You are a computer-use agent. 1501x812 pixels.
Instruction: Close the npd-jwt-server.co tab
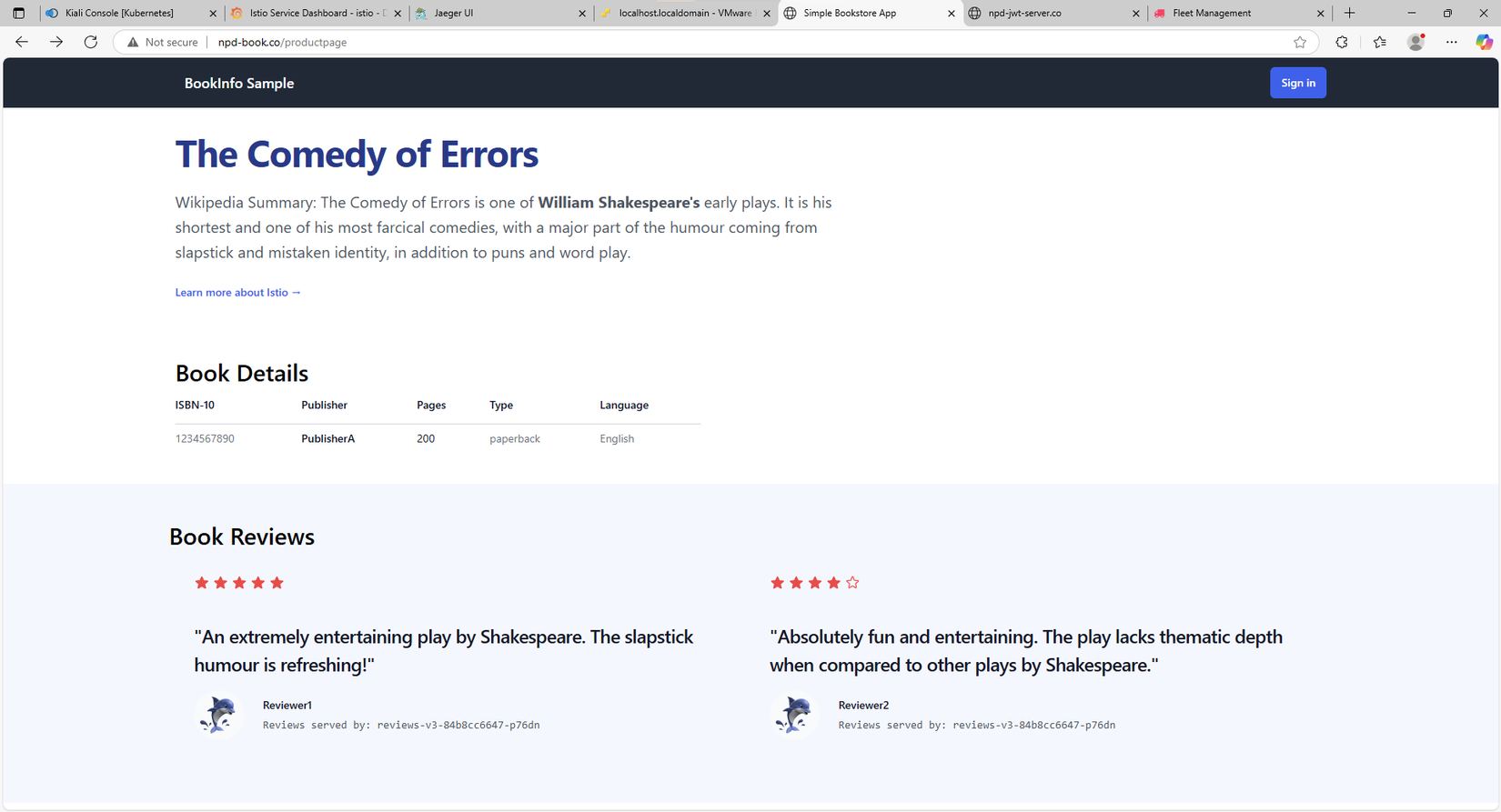click(x=1136, y=14)
